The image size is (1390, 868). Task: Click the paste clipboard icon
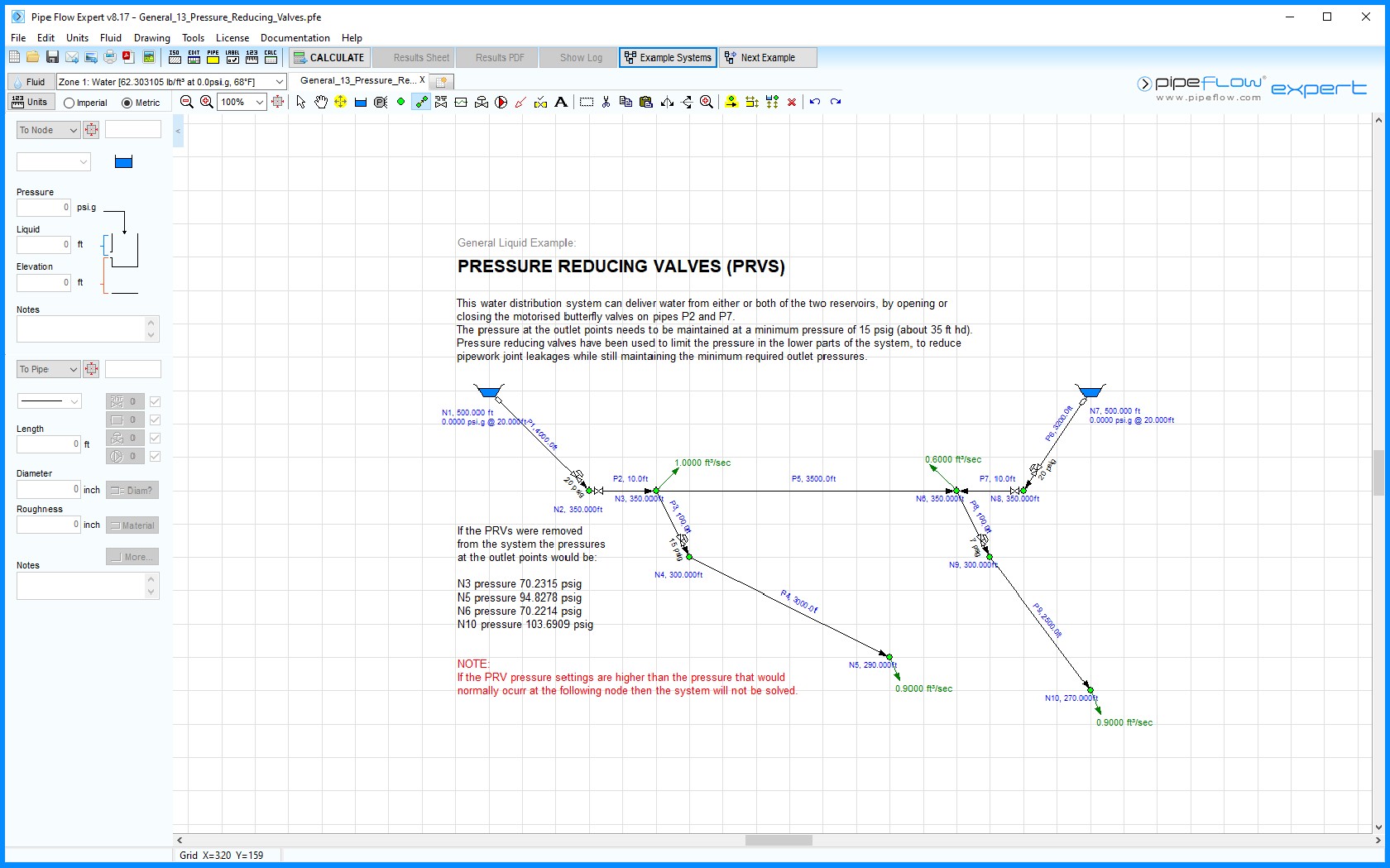[646, 102]
